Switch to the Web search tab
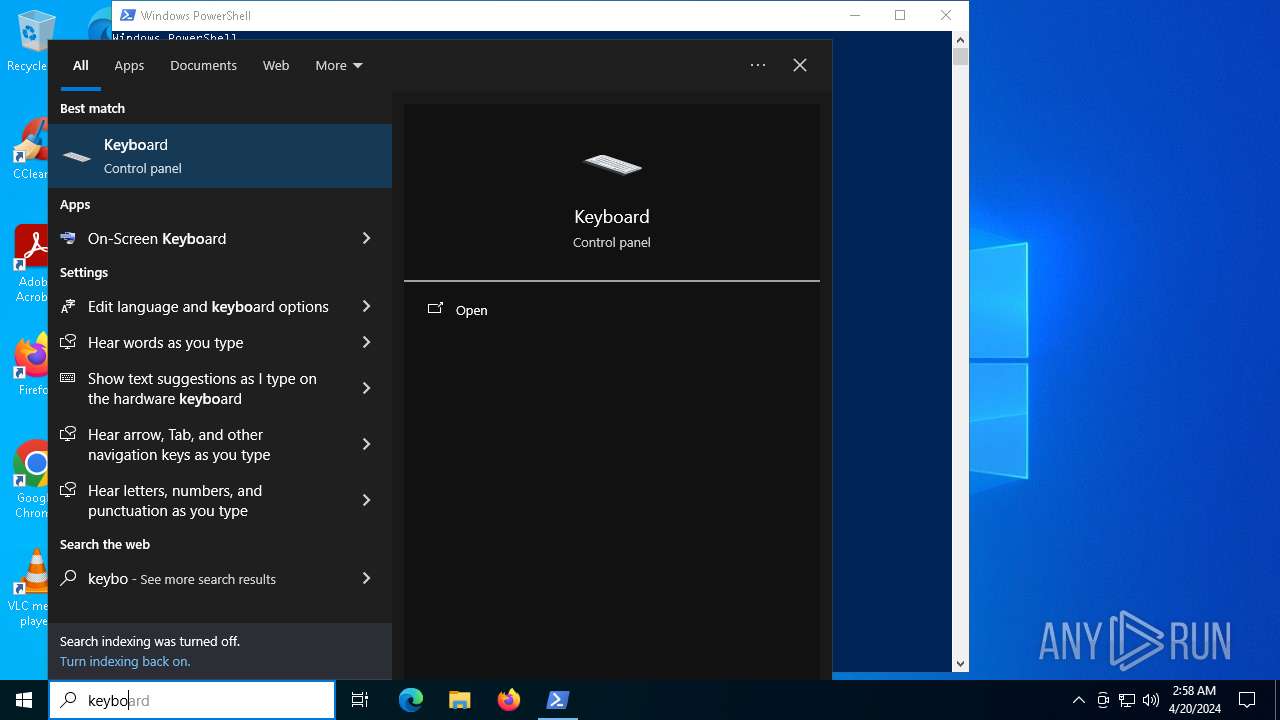This screenshot has width=1280, height=720. [276, 65]
